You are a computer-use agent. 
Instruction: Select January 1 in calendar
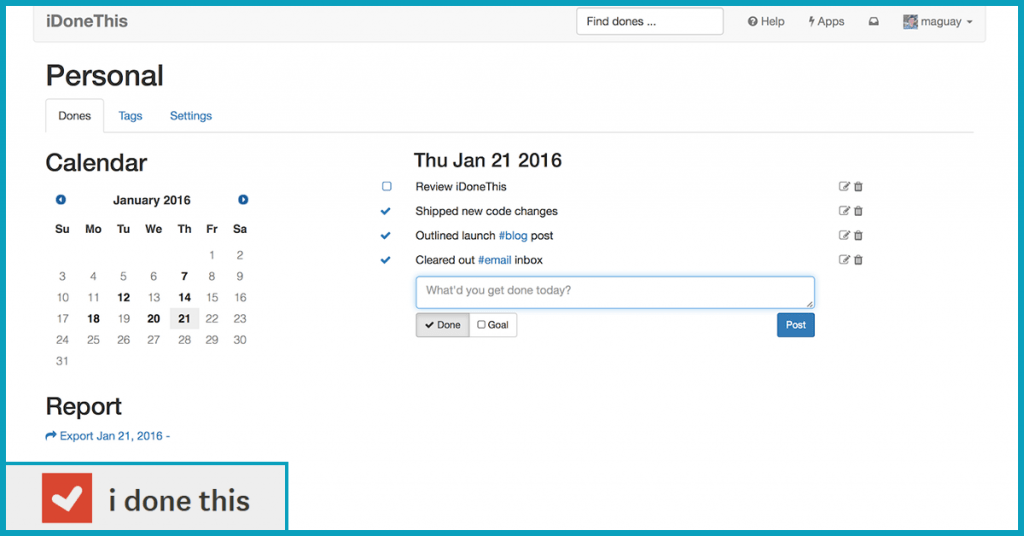(x=212, y=255)
